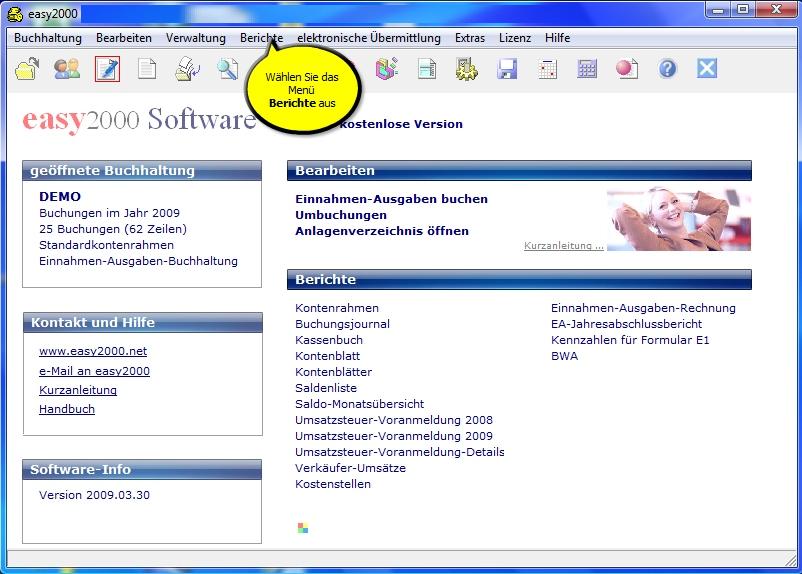
Task: Open the Hilfe menu
Action: point(558,38)
